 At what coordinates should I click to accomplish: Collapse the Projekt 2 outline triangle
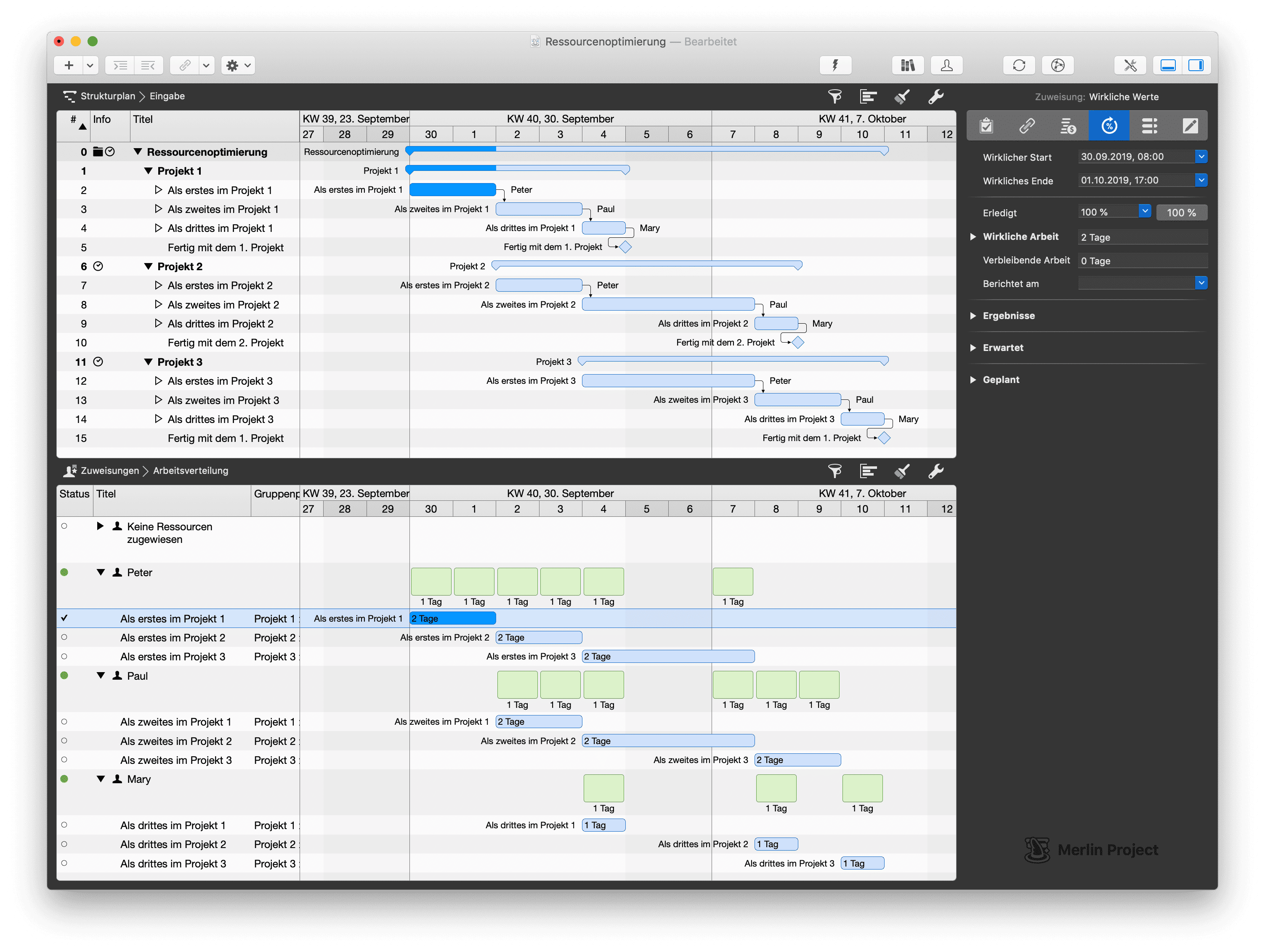coord(148,266)
